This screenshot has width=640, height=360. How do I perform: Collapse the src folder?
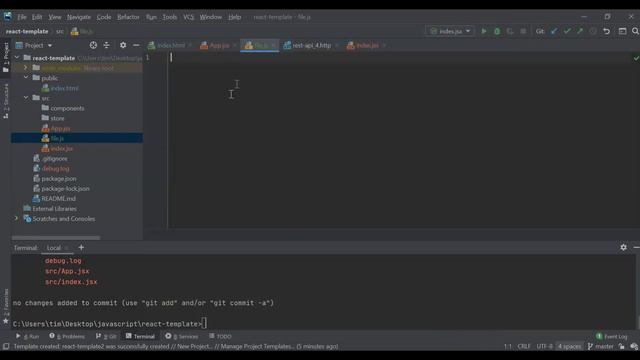[26, 98]
